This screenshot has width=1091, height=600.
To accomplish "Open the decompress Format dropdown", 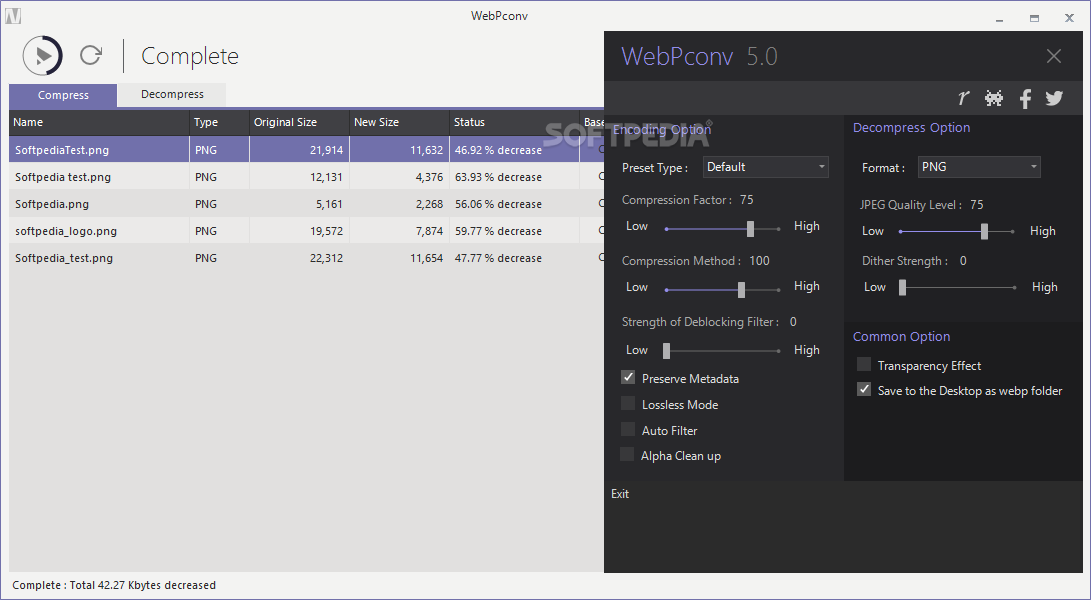I will [x=979, y=167].
